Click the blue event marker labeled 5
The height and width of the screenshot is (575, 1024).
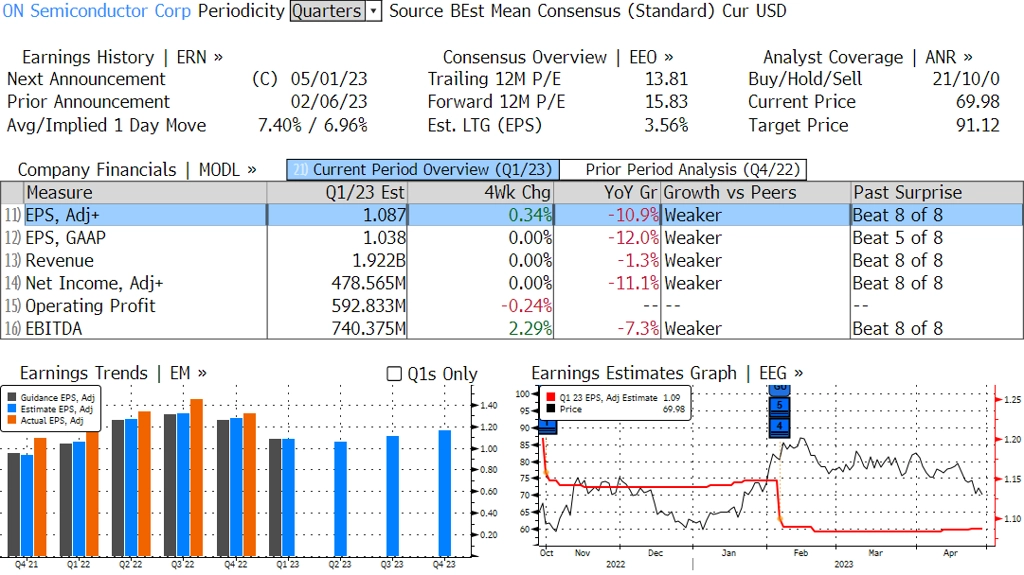coord(780,405)
